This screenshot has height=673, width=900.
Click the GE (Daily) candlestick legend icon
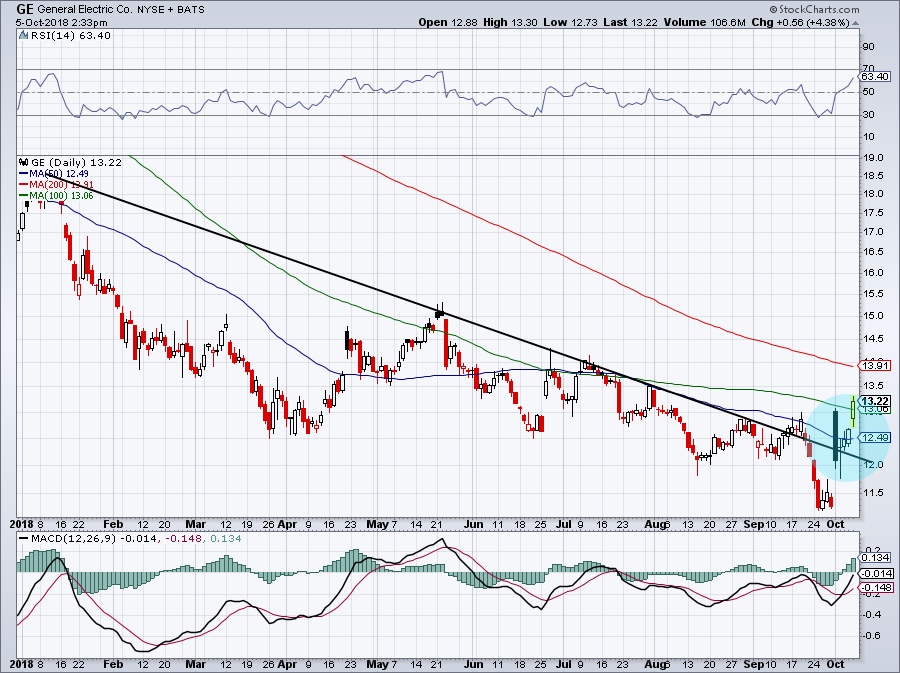(24, 162)
